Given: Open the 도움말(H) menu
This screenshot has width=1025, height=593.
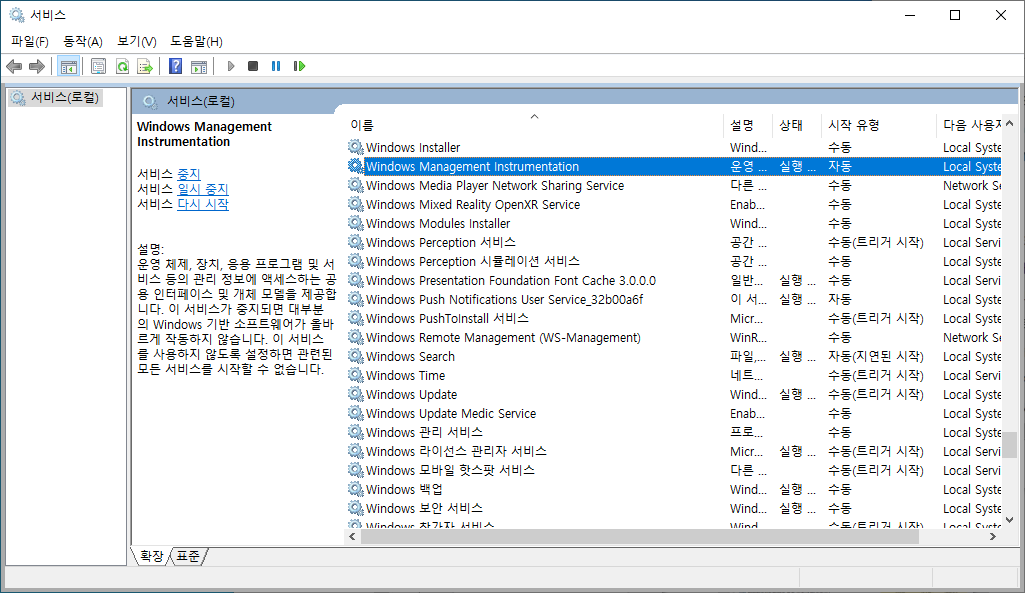Looking at the screenshot, I should click(x=196, y=41).
